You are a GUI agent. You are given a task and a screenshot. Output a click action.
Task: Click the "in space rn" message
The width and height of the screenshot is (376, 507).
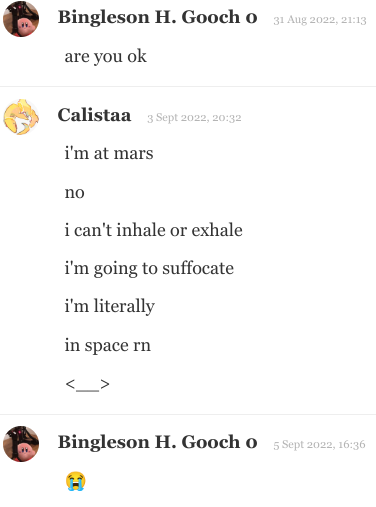pos(107,345)
